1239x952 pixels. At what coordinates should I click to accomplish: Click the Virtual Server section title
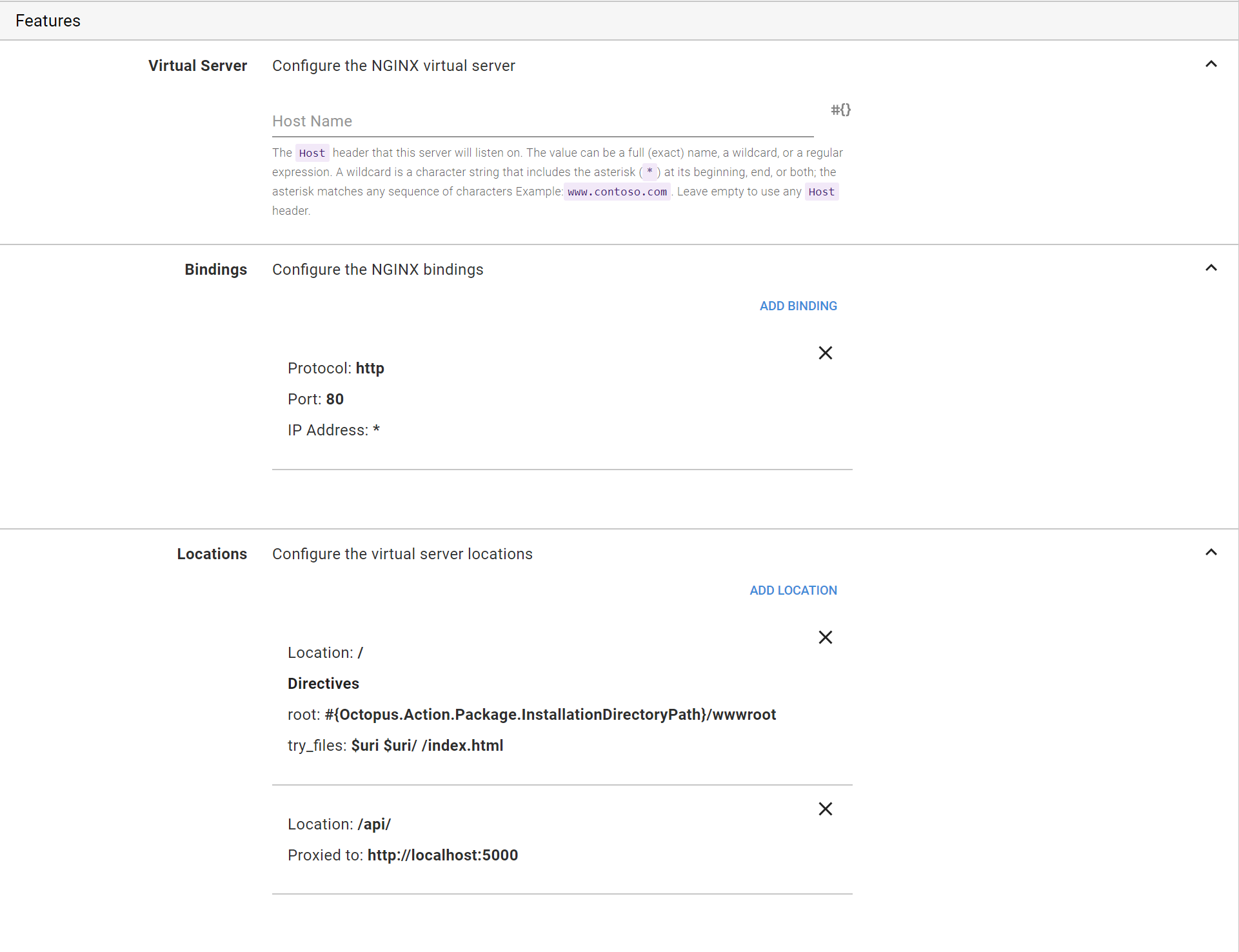point(197,66)
